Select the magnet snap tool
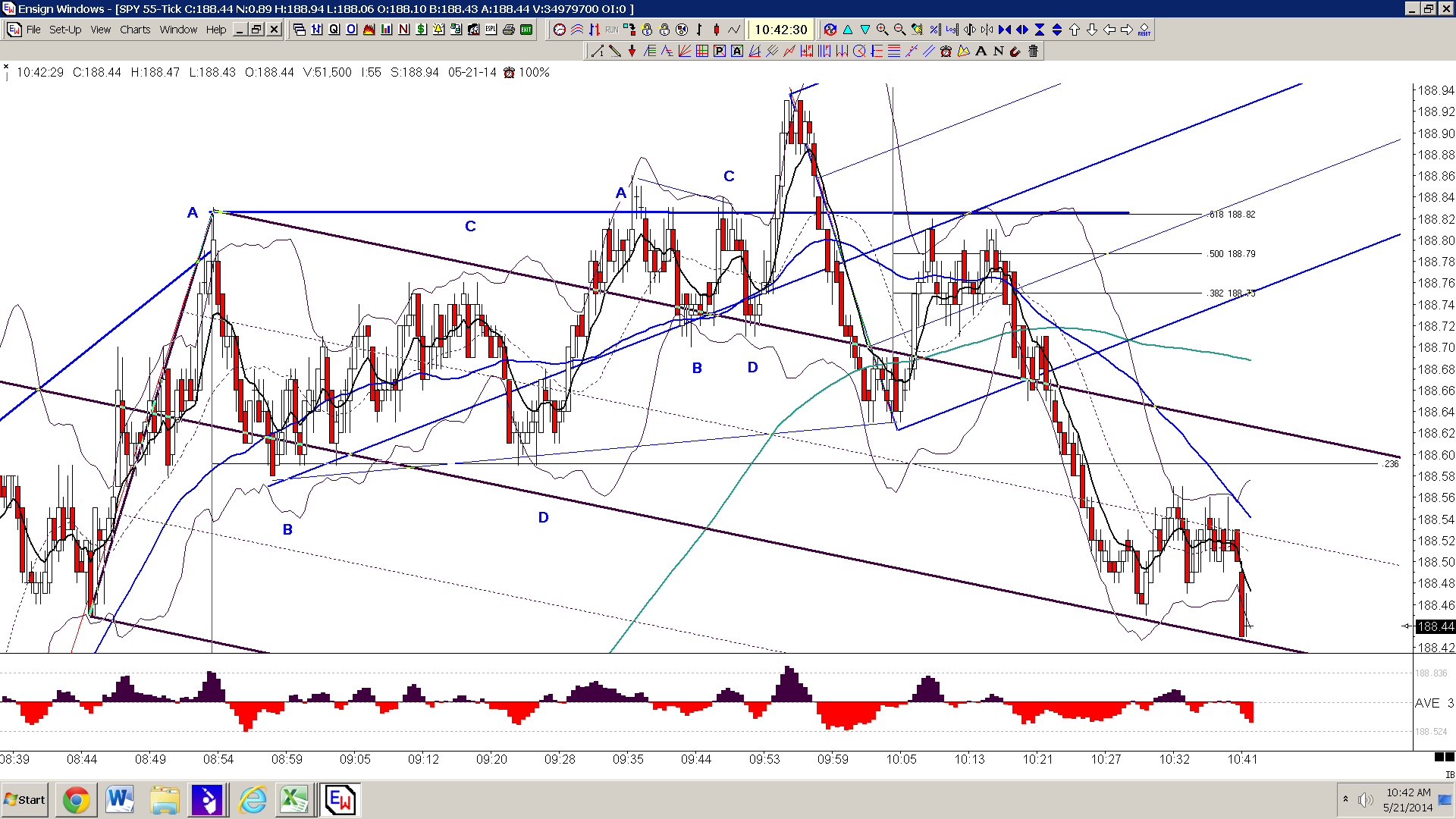 click(x=1016, y=51)
